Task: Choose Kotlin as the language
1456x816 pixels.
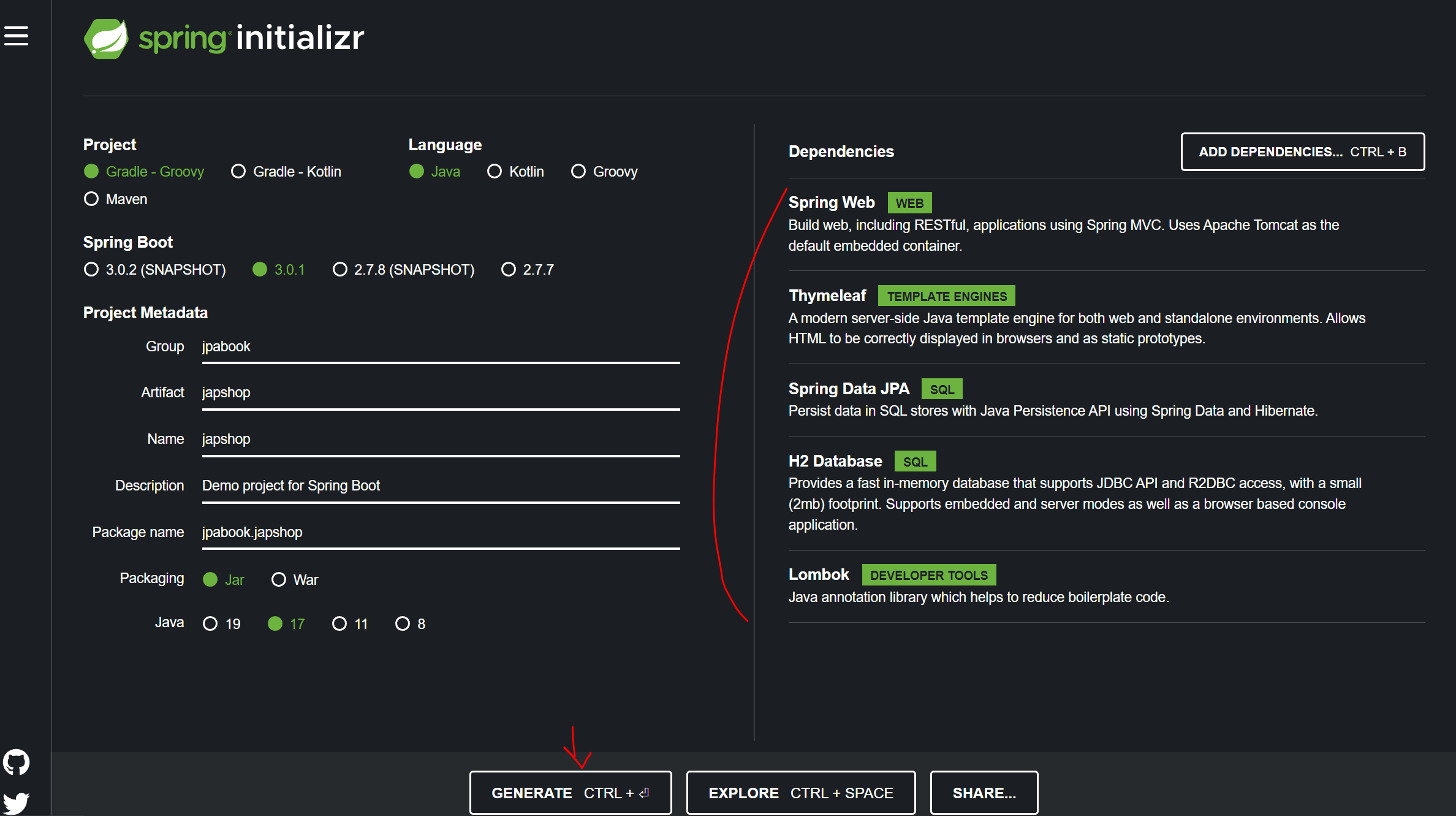Action: pos(495,172)
